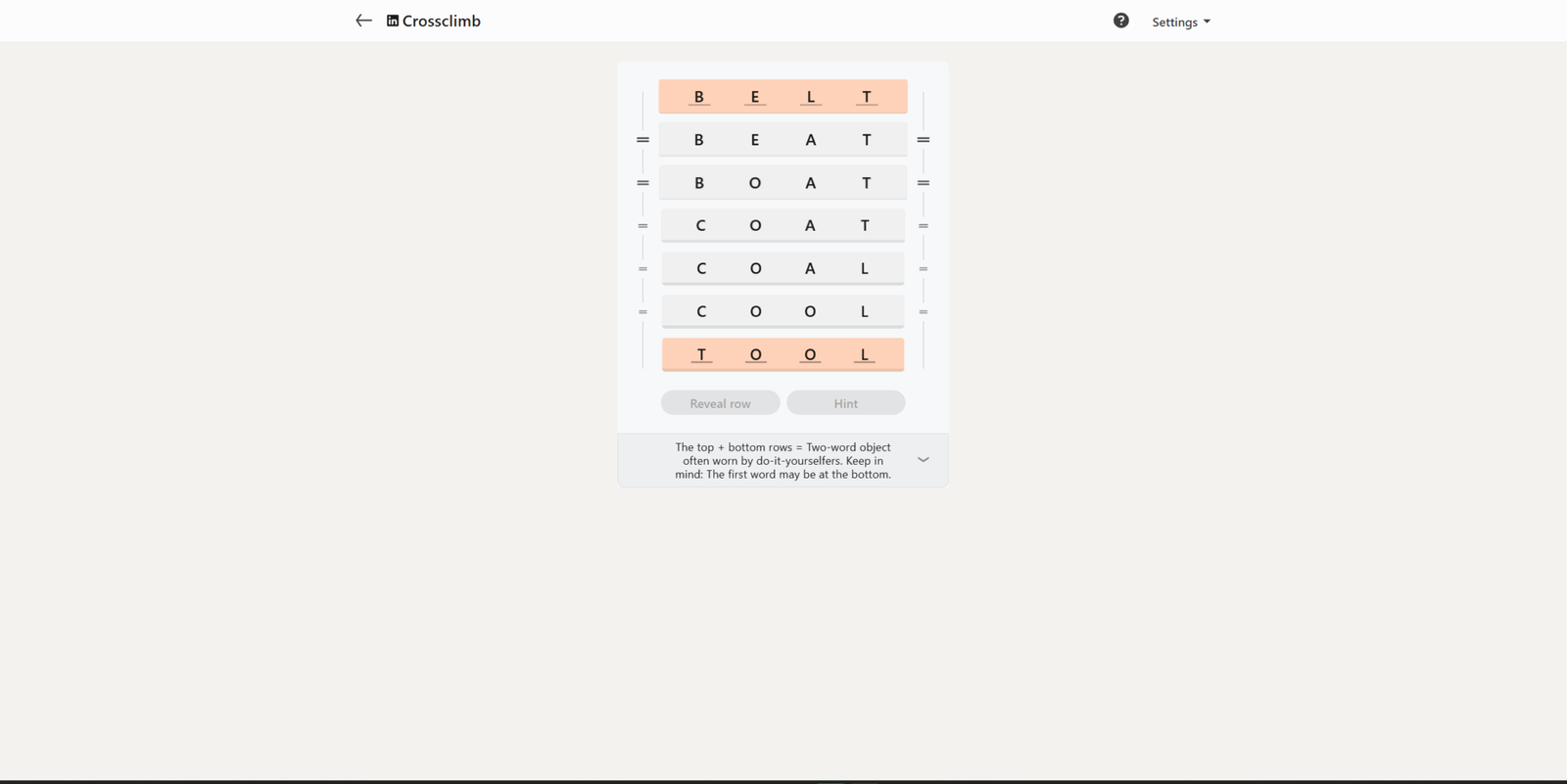Click the Crossclimb title text
The height and width of the screenshot is (784, 1567).
[442, 21]
